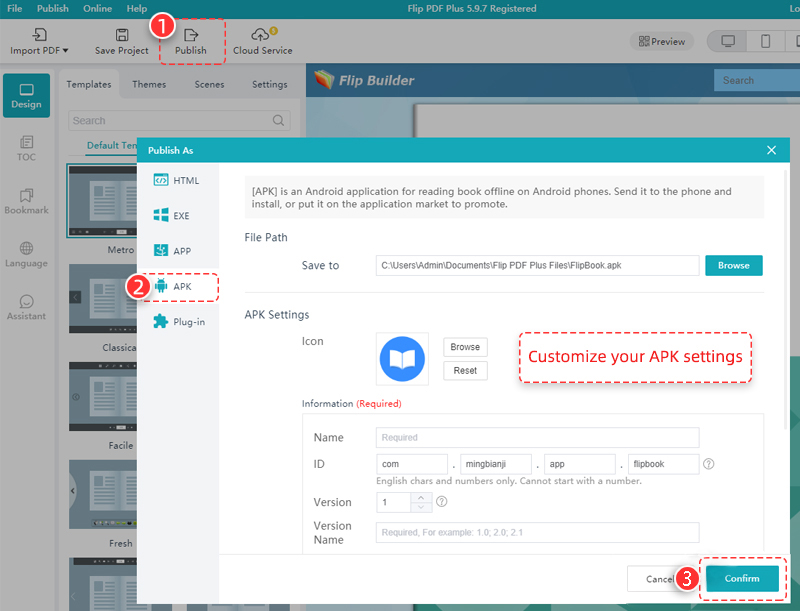Open the Cloud Service icon

[x=262, y=34]
